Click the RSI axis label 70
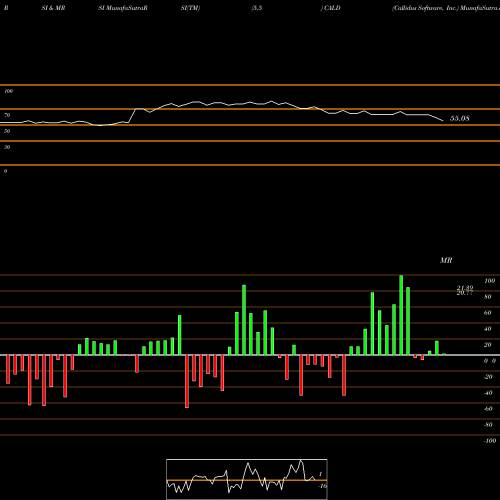Screen dimensions: 500x500 coord(7,115)
